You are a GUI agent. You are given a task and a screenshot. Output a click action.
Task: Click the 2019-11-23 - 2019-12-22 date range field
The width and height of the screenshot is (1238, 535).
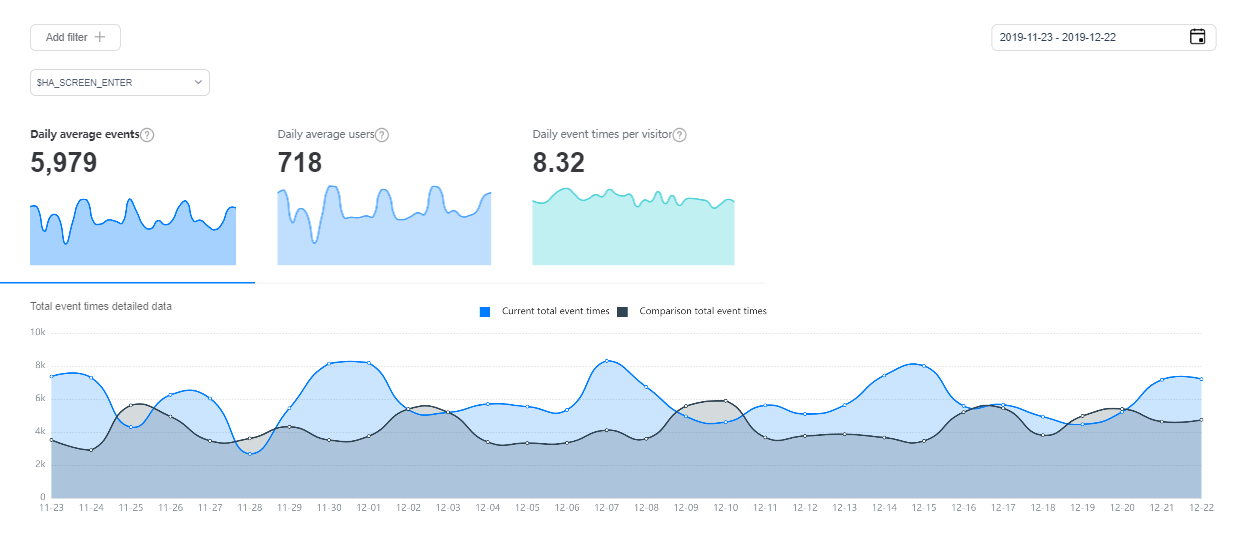[x=1103, y=37]
